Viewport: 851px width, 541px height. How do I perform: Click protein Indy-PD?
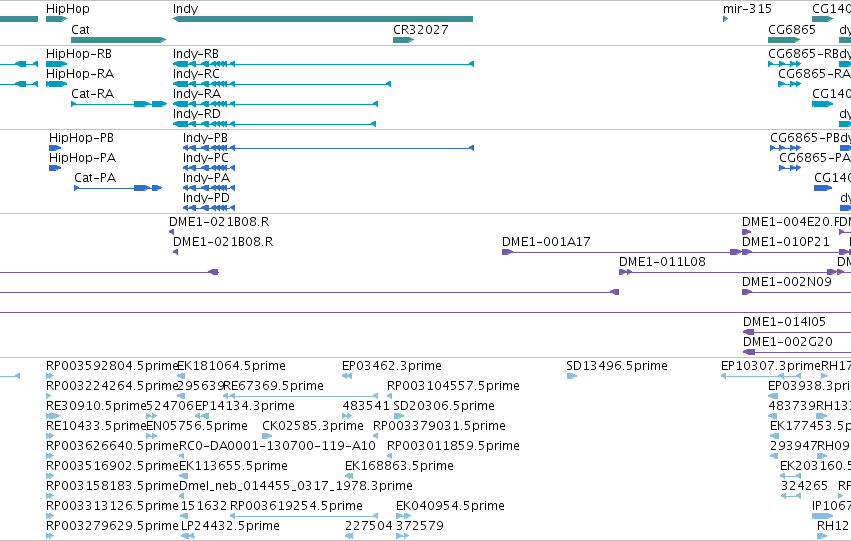(206, 198)
